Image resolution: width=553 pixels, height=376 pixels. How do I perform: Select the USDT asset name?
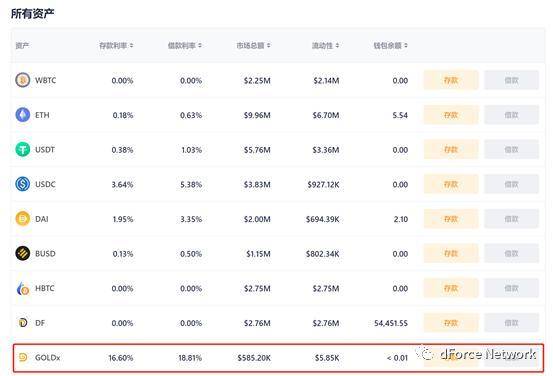(45, 149)
